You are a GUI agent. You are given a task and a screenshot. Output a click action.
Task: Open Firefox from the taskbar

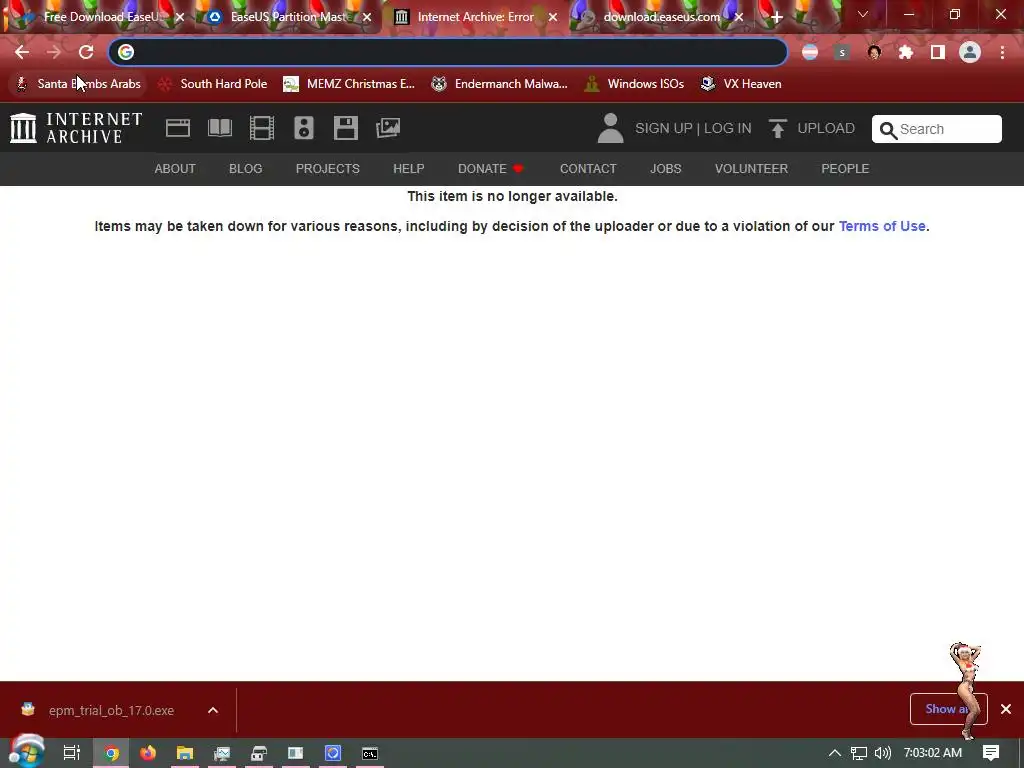[x=148, y=753]
